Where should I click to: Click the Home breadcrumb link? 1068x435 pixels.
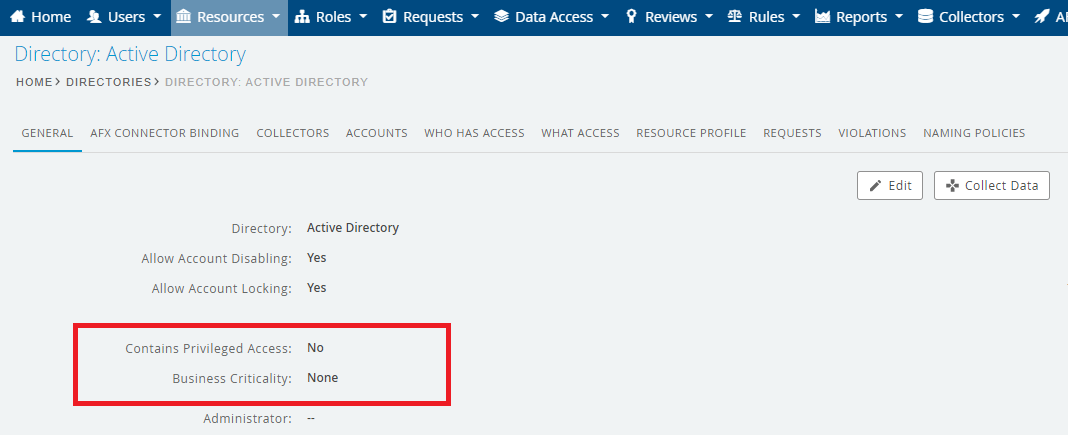(x=33, y=82)
